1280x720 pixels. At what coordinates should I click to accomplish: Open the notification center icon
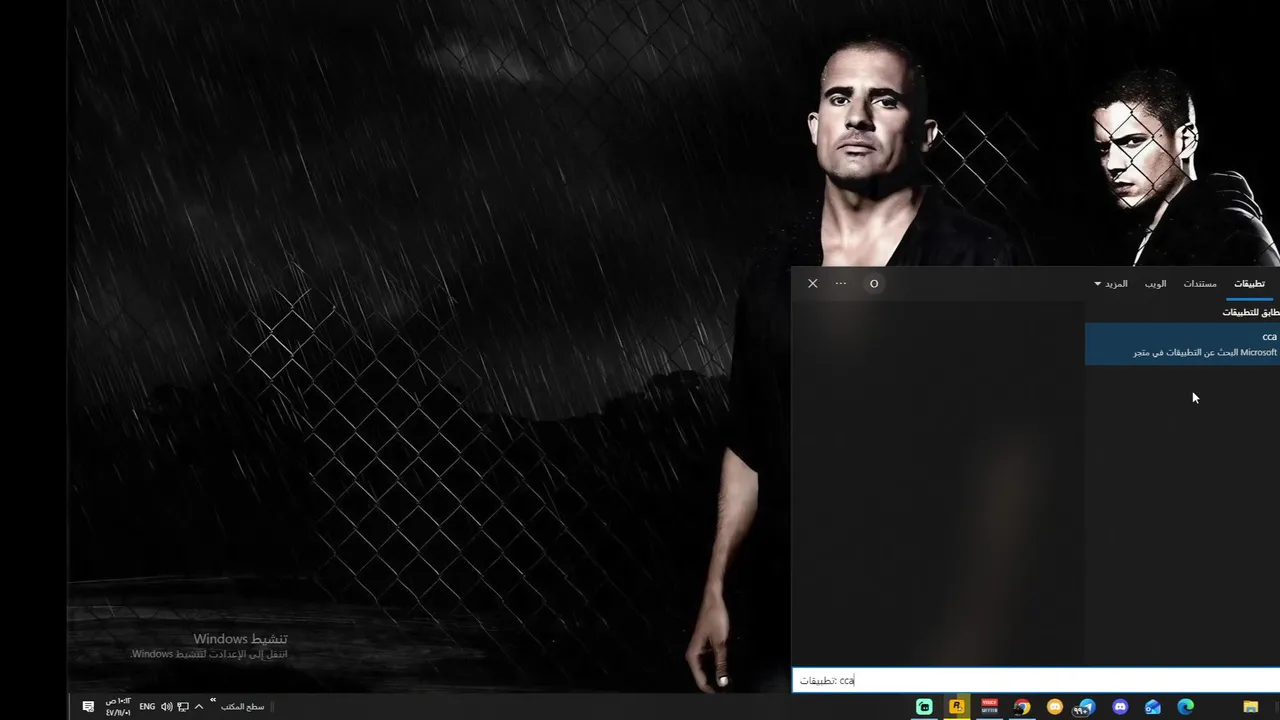point(88,707)
